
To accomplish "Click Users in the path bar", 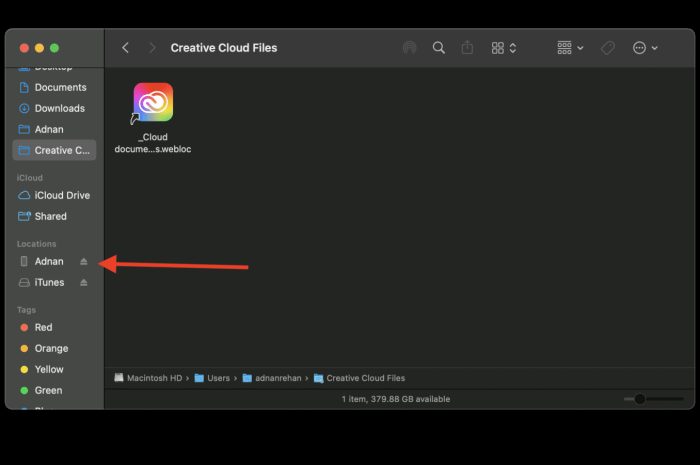I will [212, 378].
